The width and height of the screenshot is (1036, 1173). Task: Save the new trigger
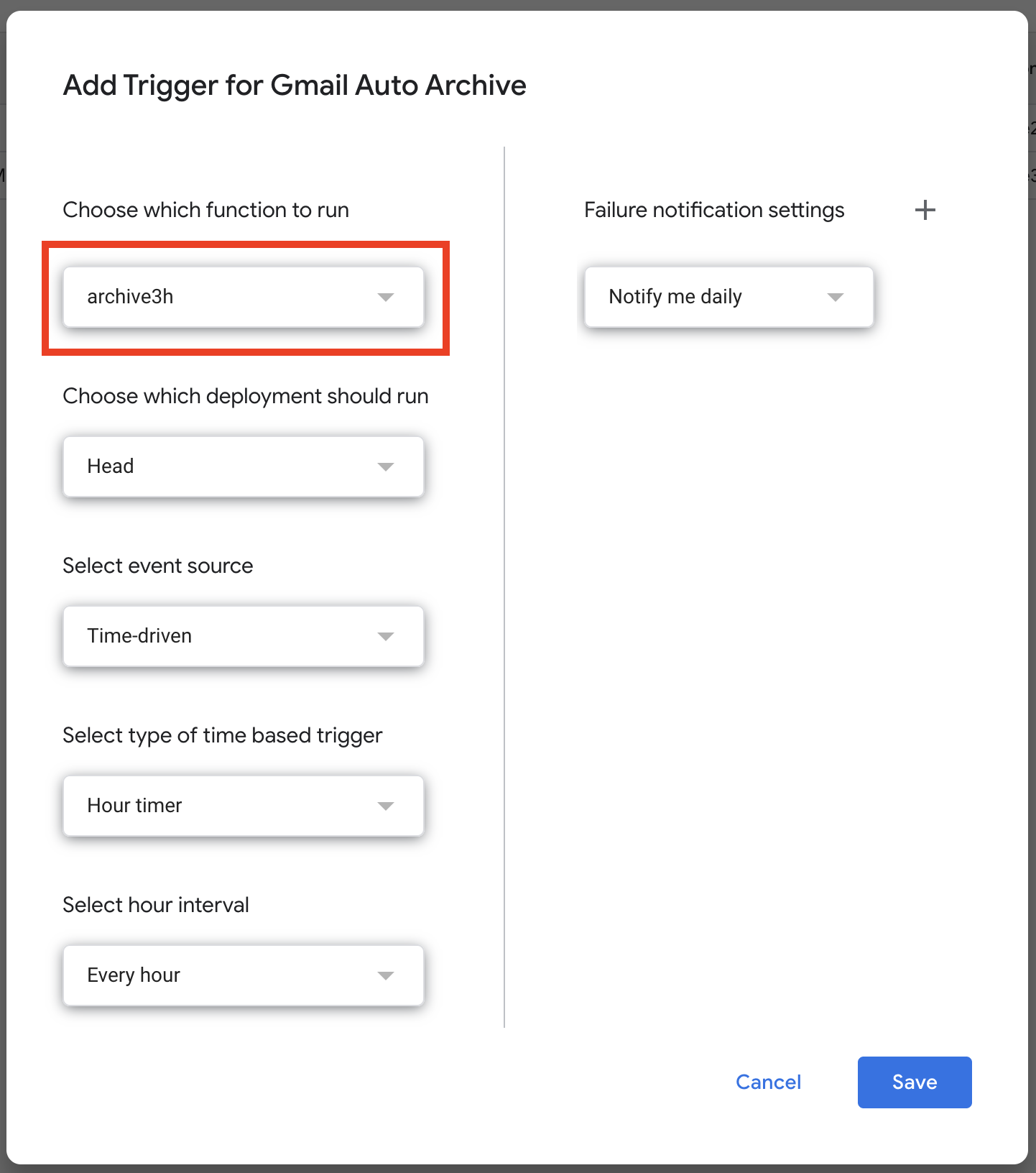[x=915, y=1082]
